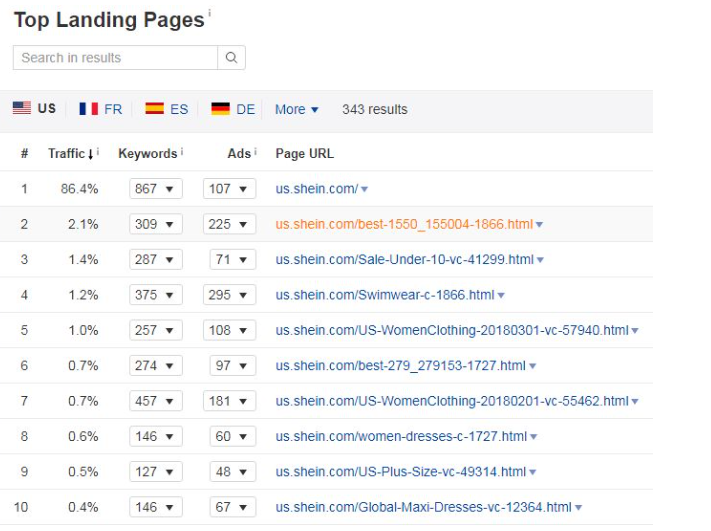Click the arrow after Swimwear-c-1866.html URL

(501, 296)
